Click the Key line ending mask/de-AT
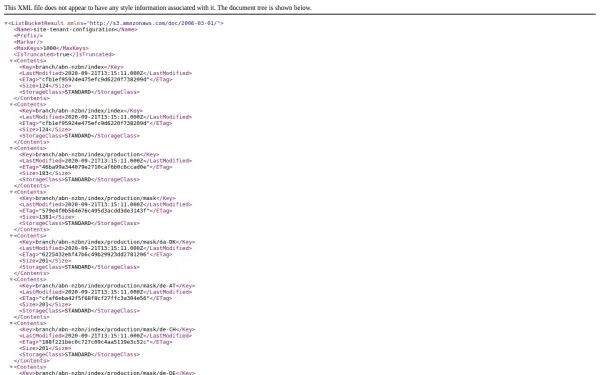 107,286
